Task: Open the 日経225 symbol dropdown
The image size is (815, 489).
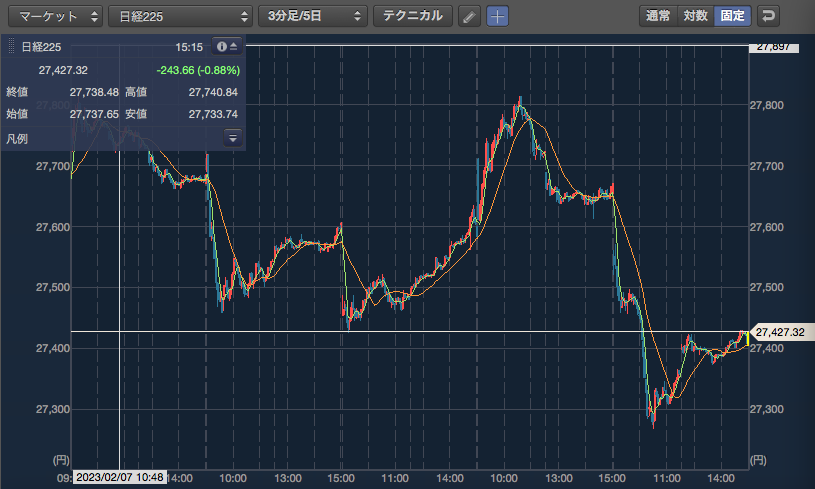Action: (x=180, y=16)
